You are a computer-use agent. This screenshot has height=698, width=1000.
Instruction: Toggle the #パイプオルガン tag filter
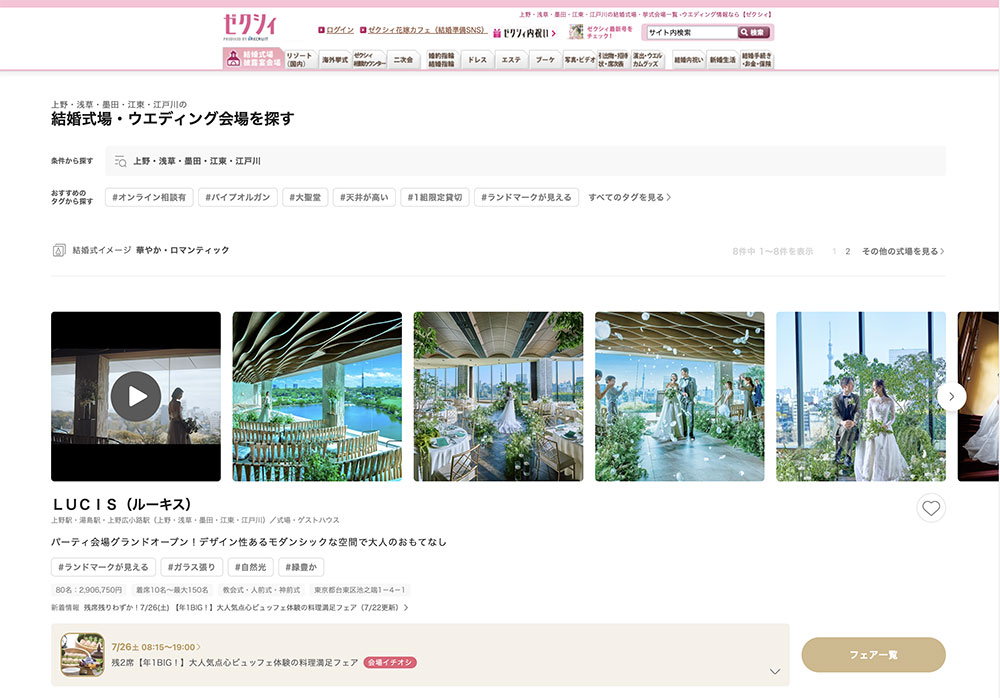pos(238,197)
